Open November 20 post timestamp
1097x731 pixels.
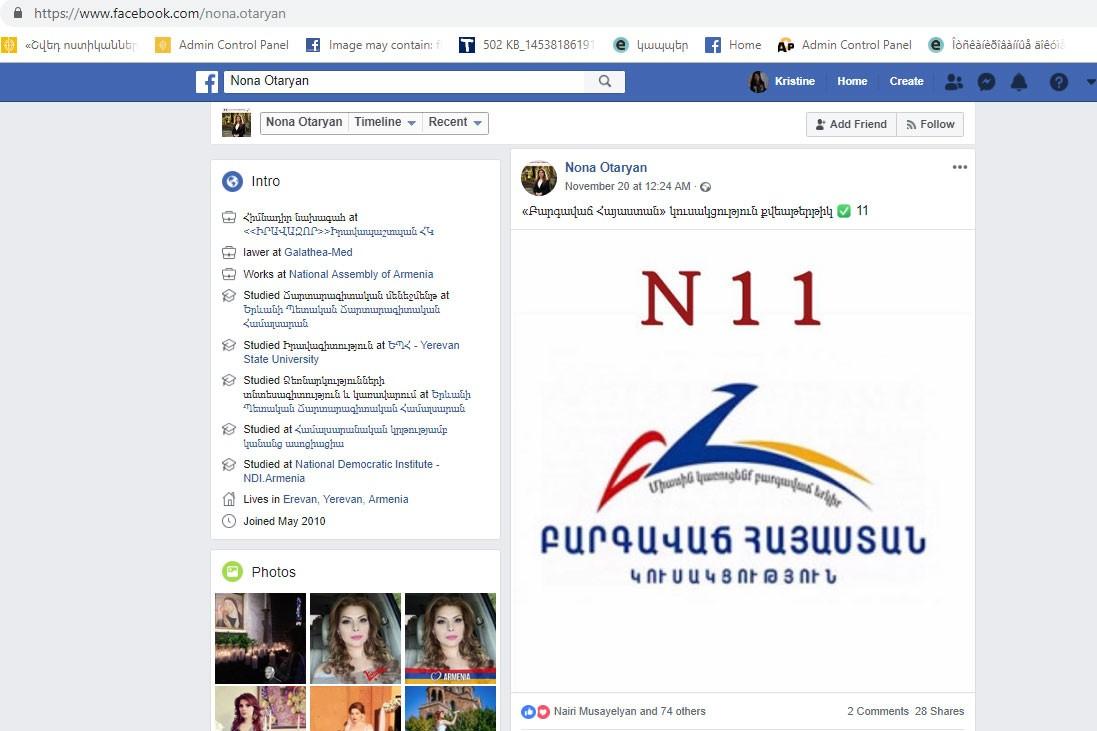pyautogui.click(x=628, y=186)
